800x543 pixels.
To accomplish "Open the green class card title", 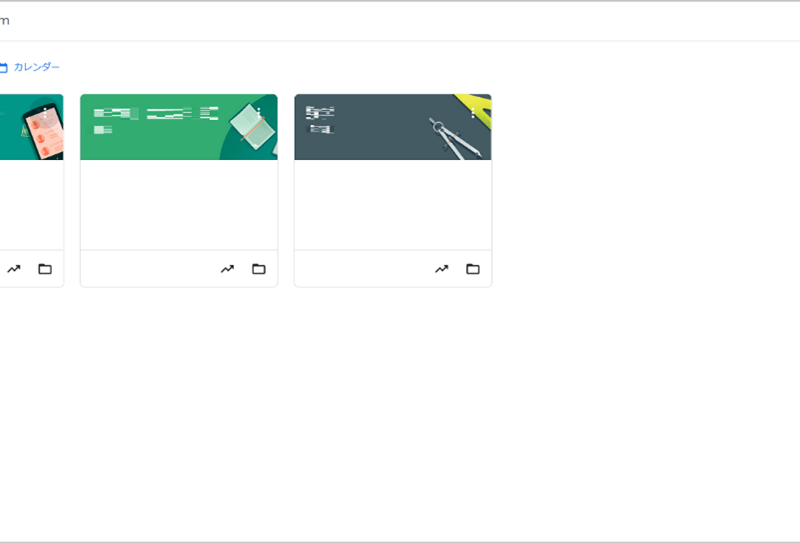I will pos(156,113).
